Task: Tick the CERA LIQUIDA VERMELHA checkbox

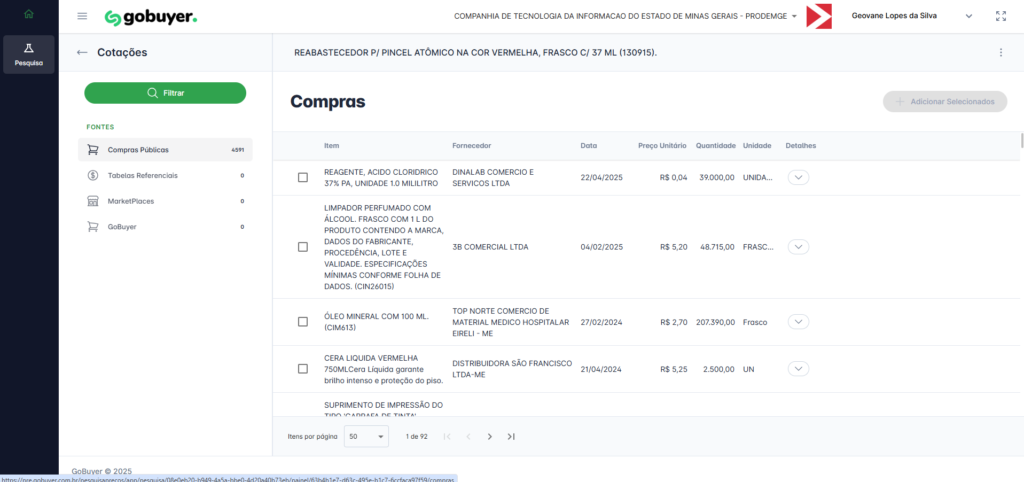Action: point(303,369)
